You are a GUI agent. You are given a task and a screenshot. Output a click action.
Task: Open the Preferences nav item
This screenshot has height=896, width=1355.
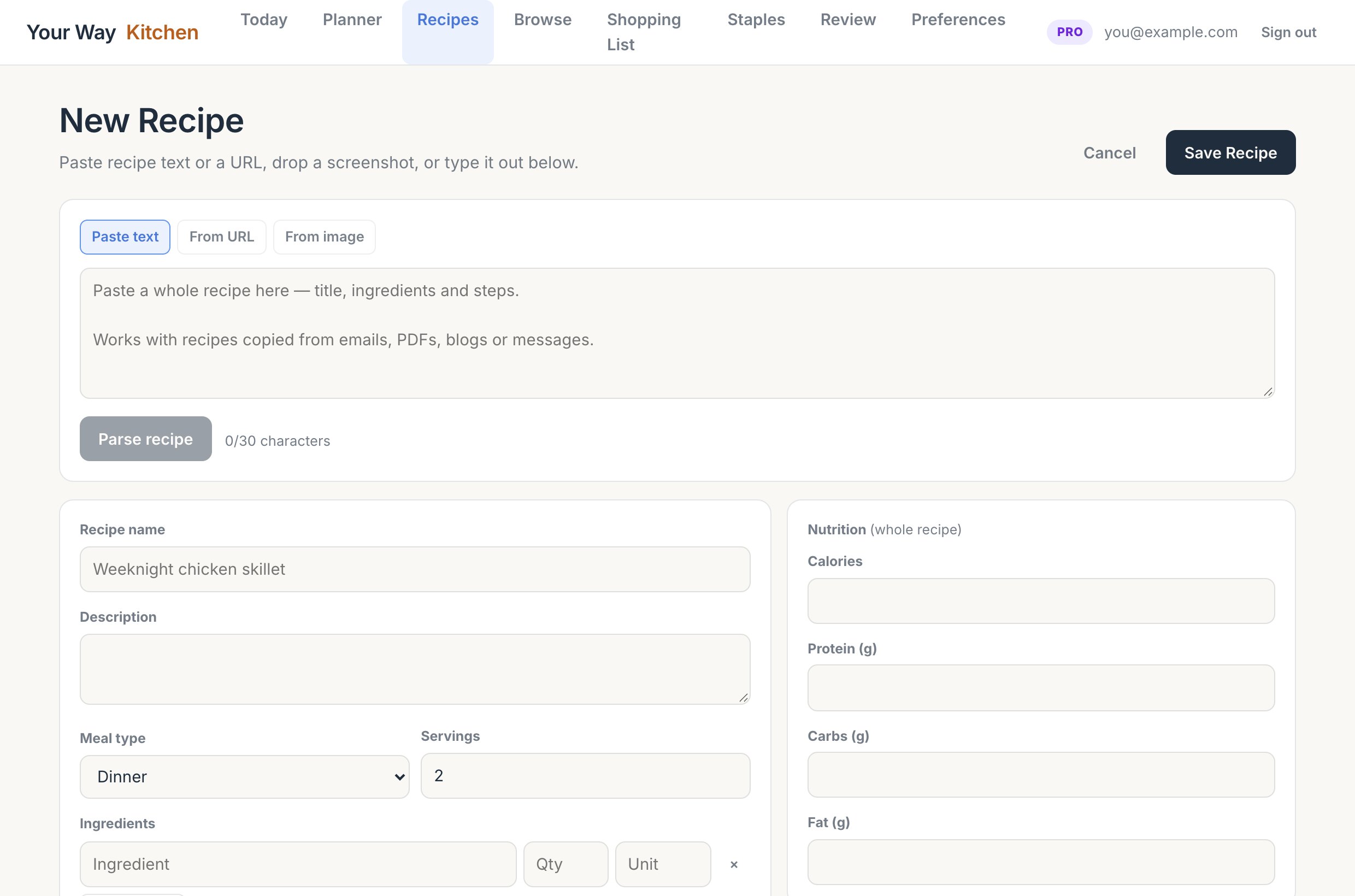click(958, 20)
